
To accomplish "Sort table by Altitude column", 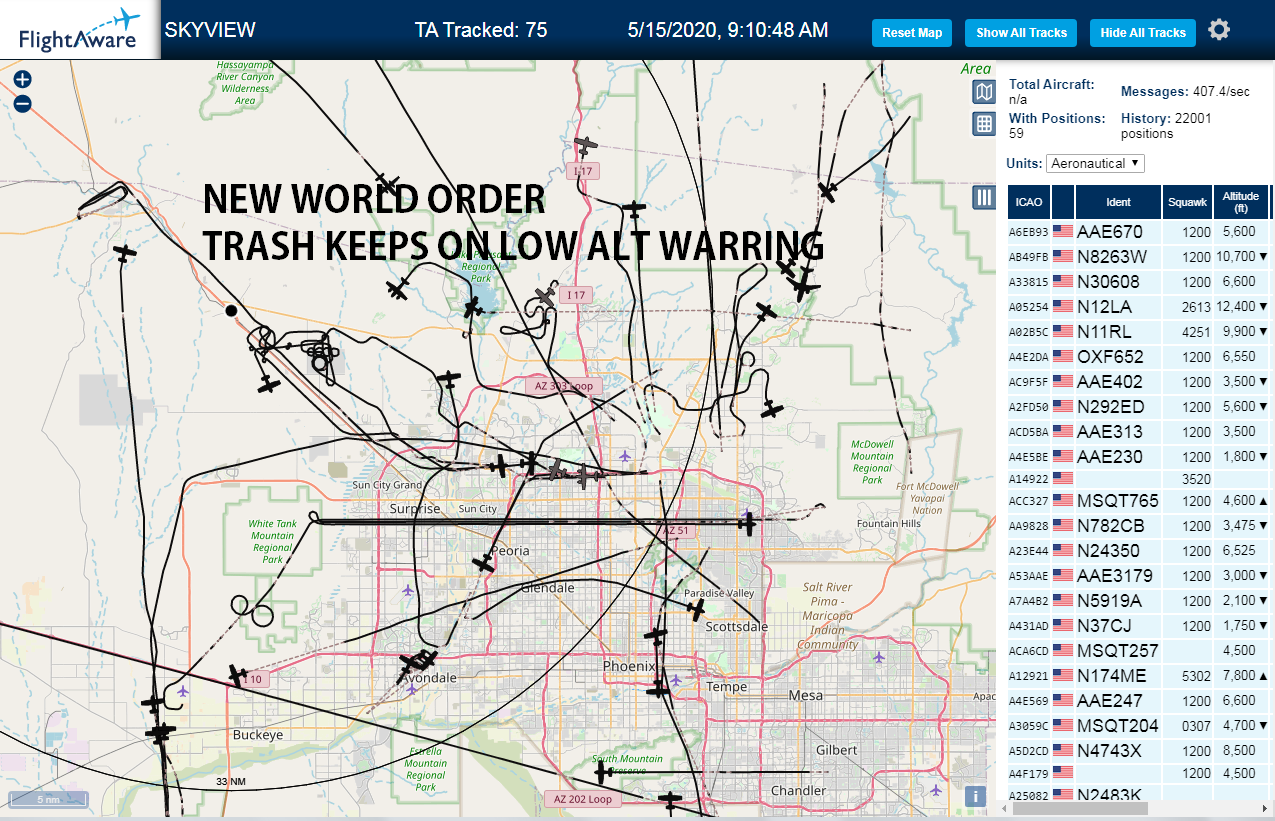I will pos(1241,202).
